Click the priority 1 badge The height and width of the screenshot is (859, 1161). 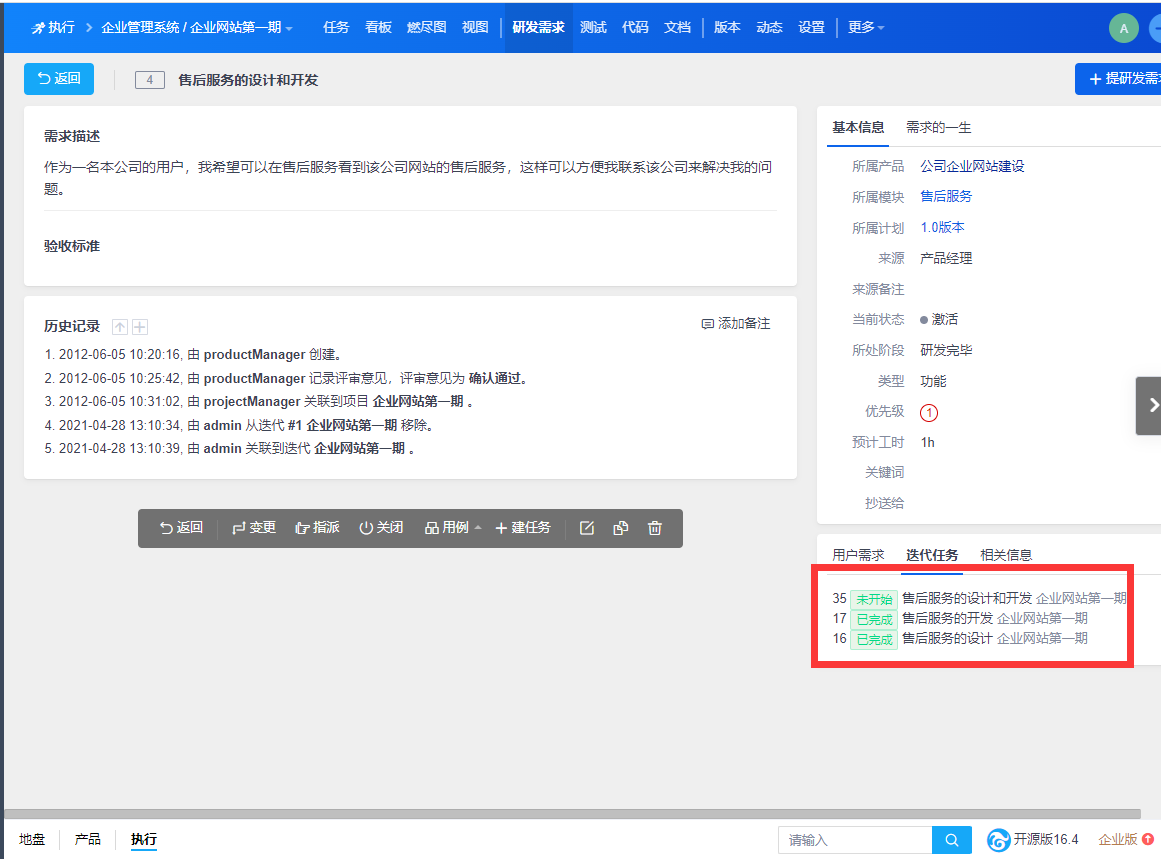pos(929,412)
